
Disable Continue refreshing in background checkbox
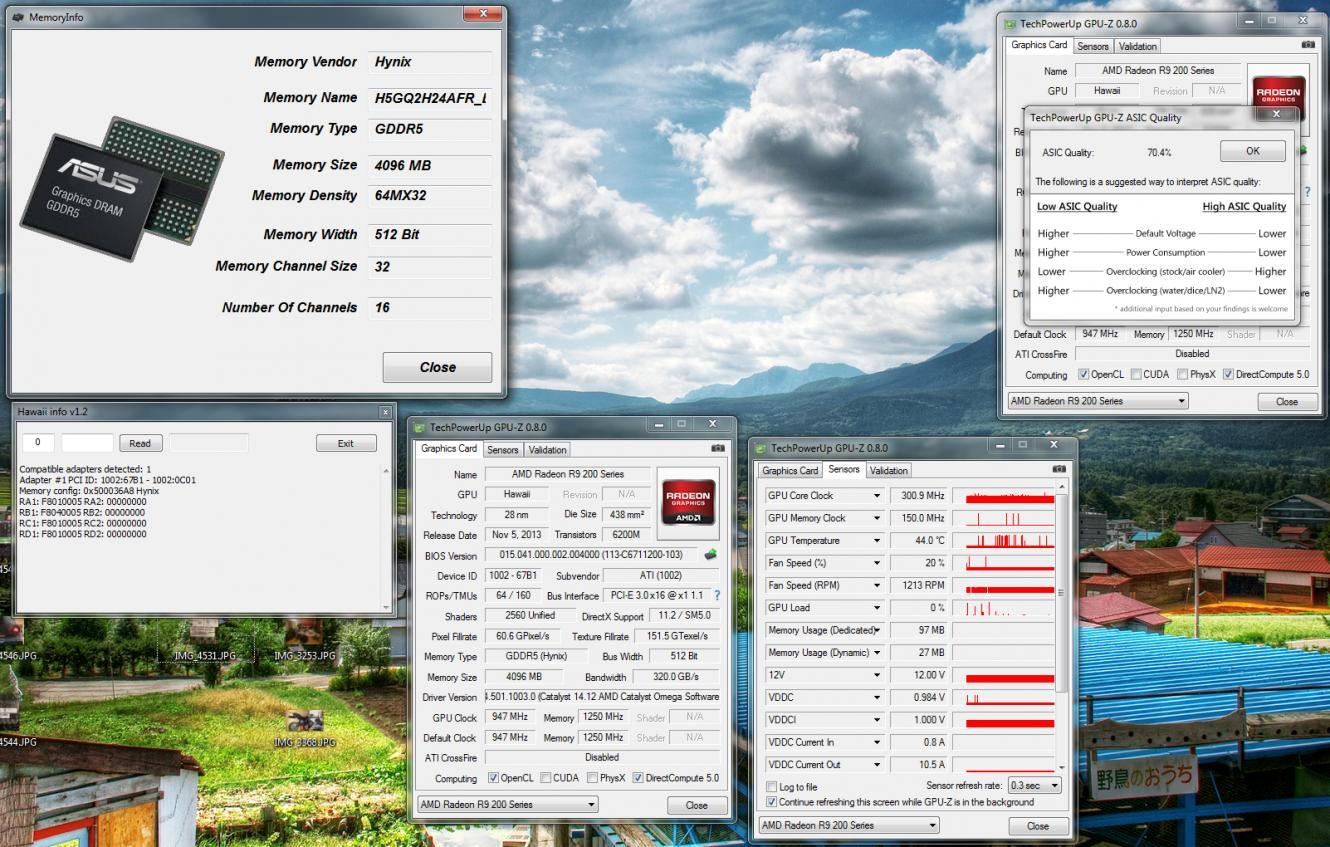click(771, 802)
